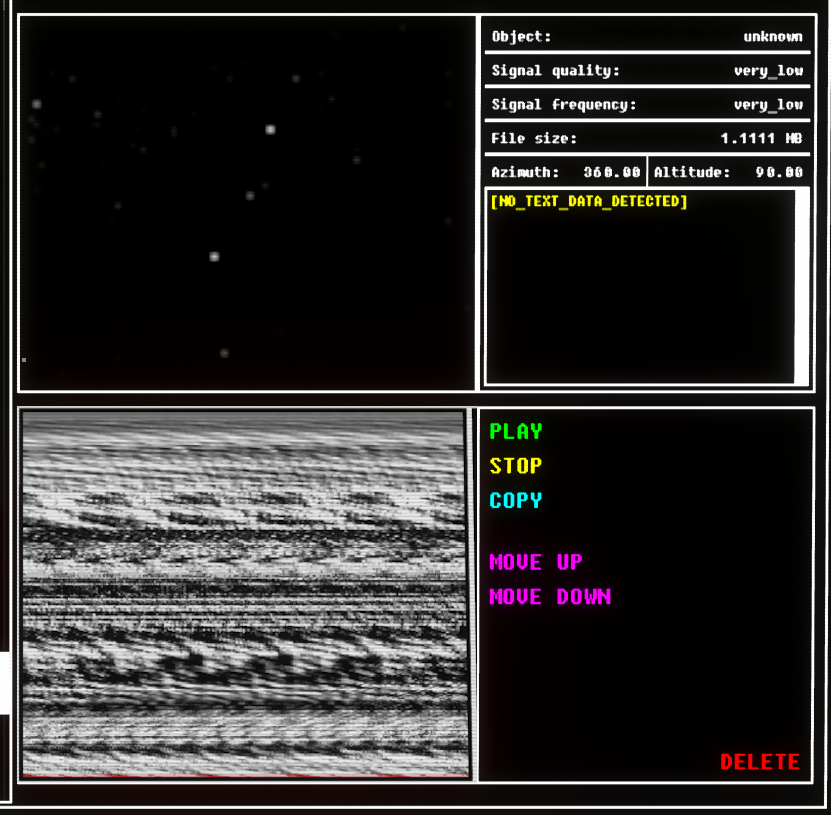Viewport: 831px width, 815px height.
Task: Click the Object value "unknown"
Action: point(772,37)
